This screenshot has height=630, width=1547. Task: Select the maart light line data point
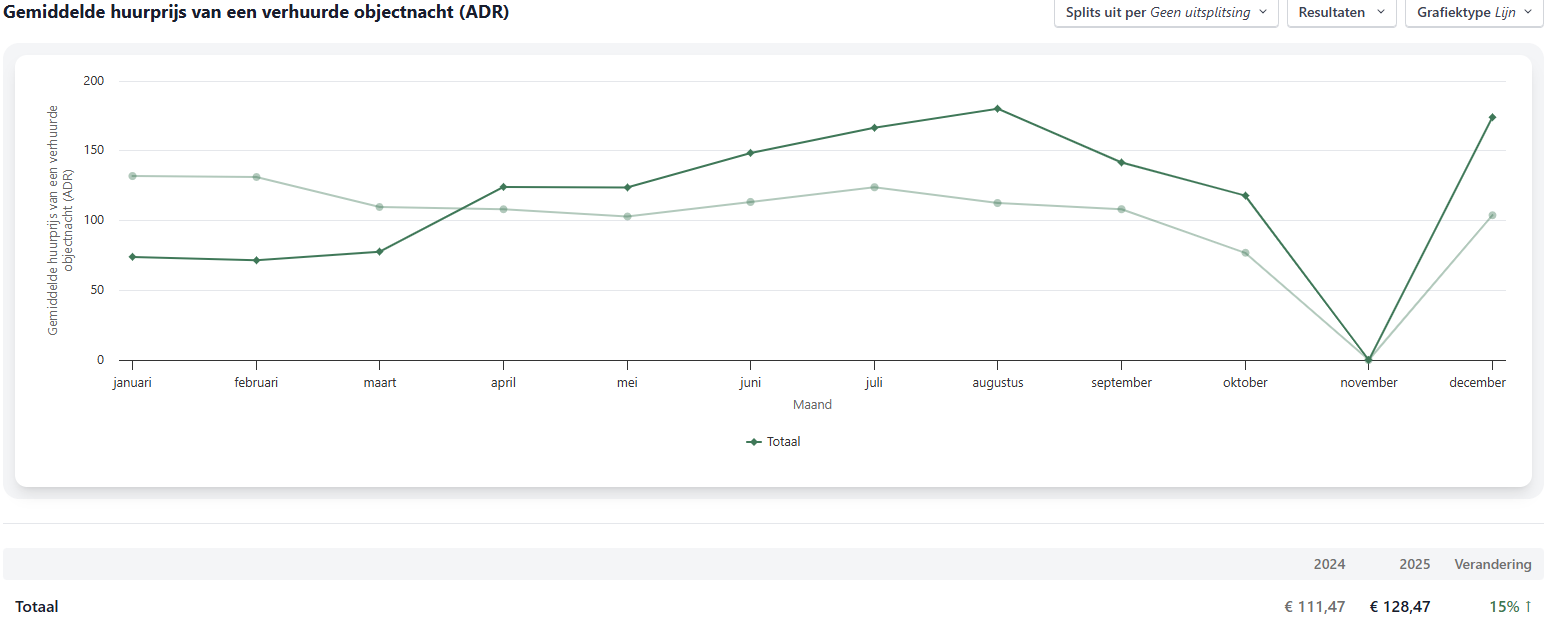[x=380, y=207]
